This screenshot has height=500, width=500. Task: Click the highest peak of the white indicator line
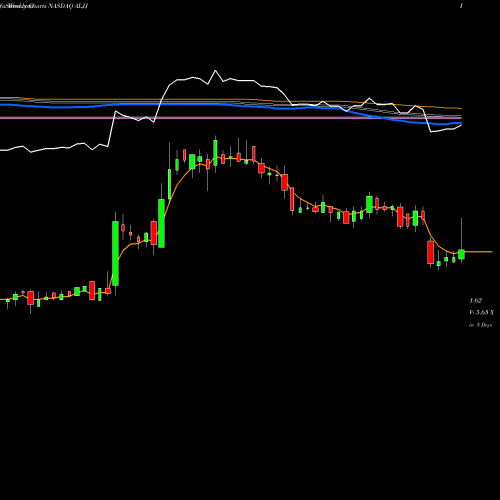pyautogui.click(x=215, y=71)
